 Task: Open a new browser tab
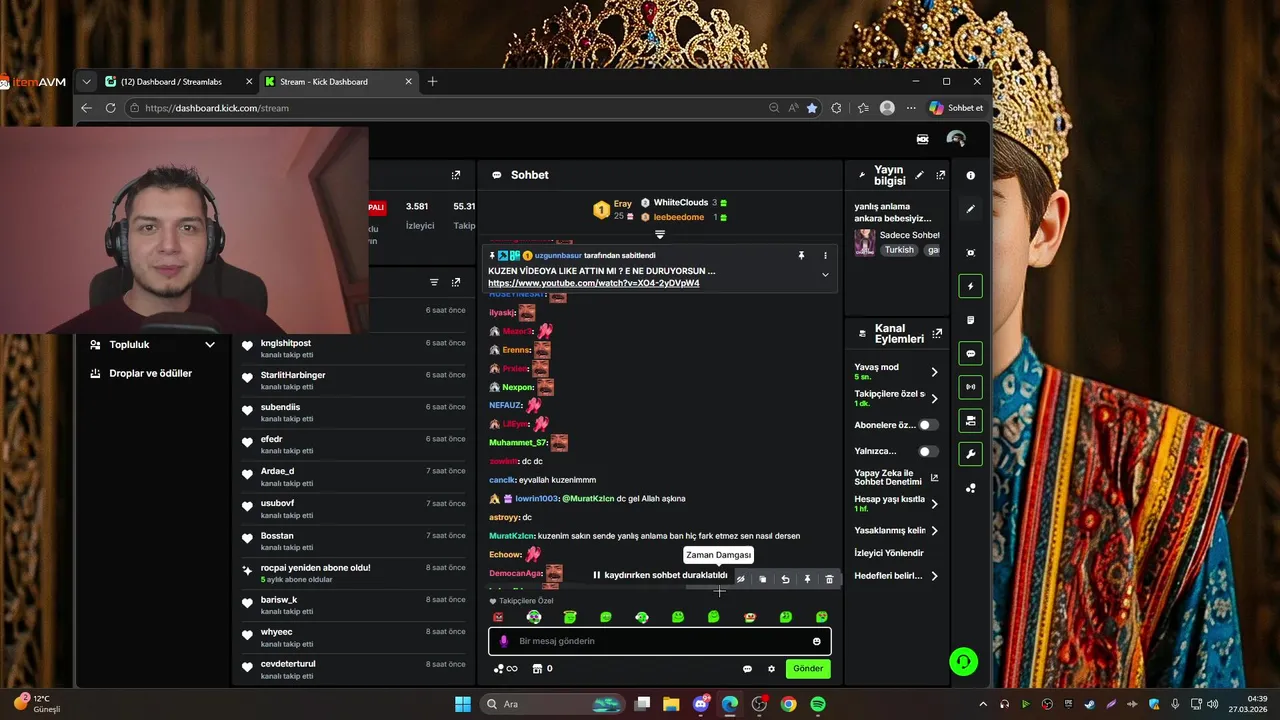tap(432, 82)
